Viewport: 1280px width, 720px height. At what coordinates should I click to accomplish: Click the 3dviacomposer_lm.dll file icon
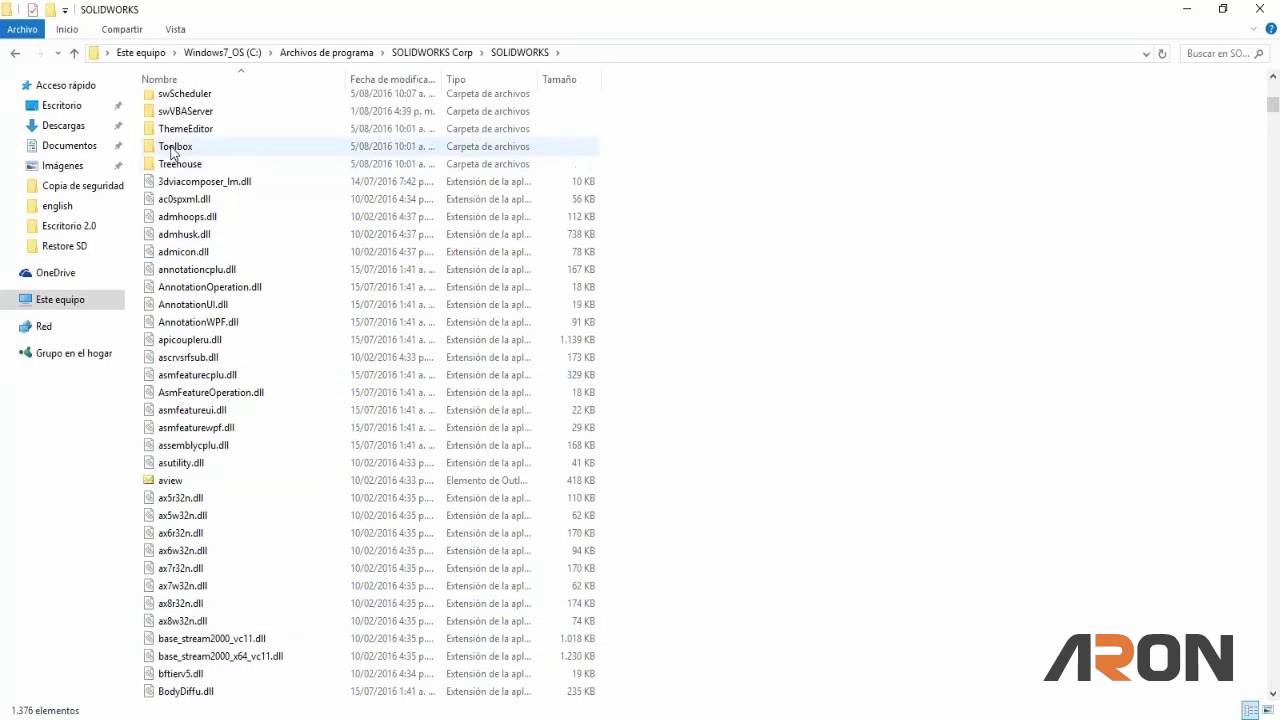pos(149,182)
